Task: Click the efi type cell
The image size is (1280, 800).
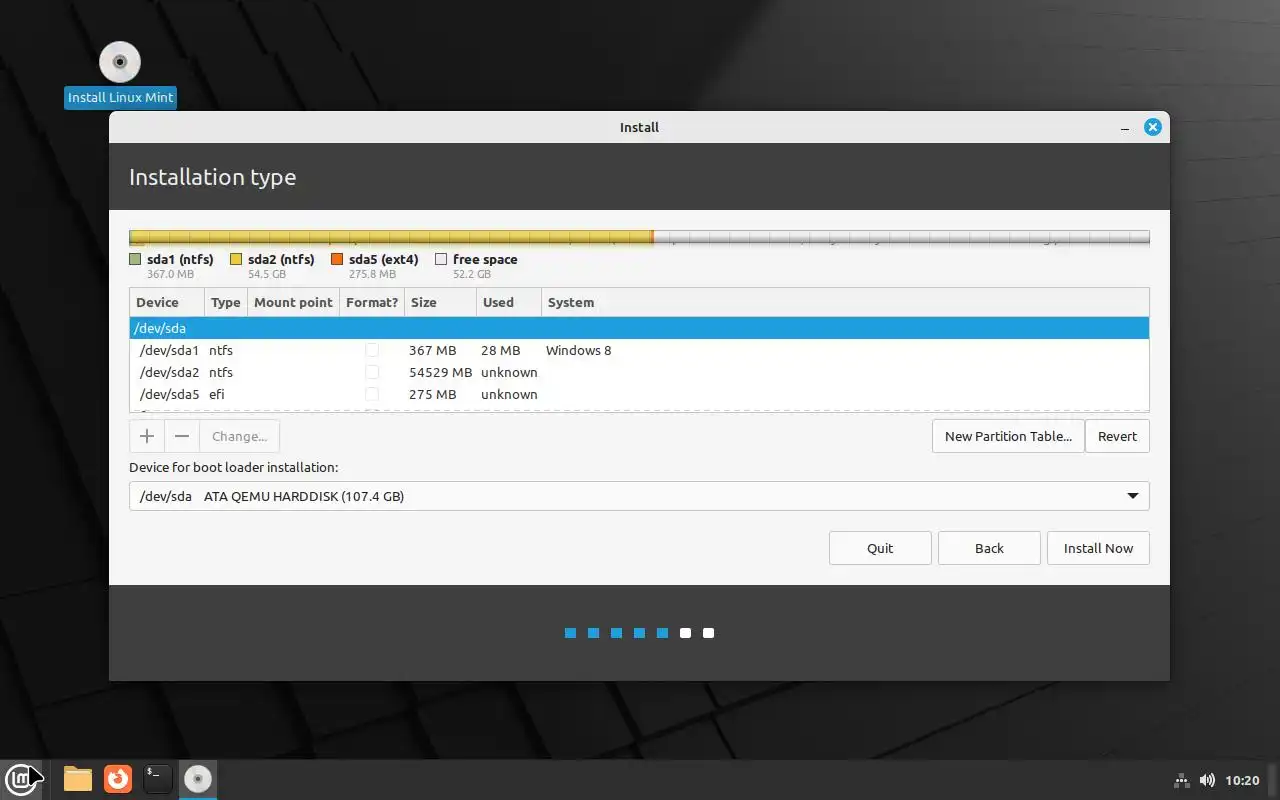Action: [217, 394]
